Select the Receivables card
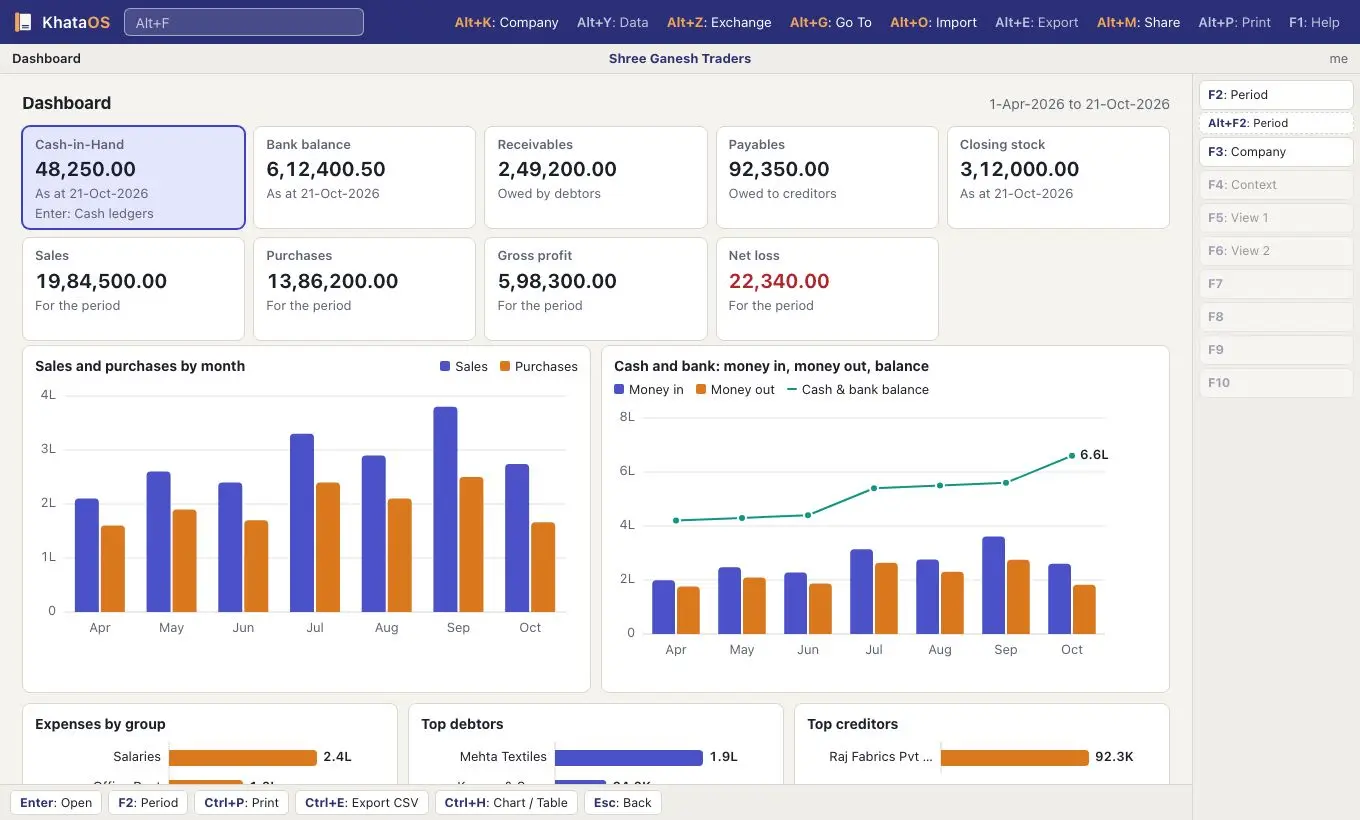 pyautogui.click(x=595, y=177)
